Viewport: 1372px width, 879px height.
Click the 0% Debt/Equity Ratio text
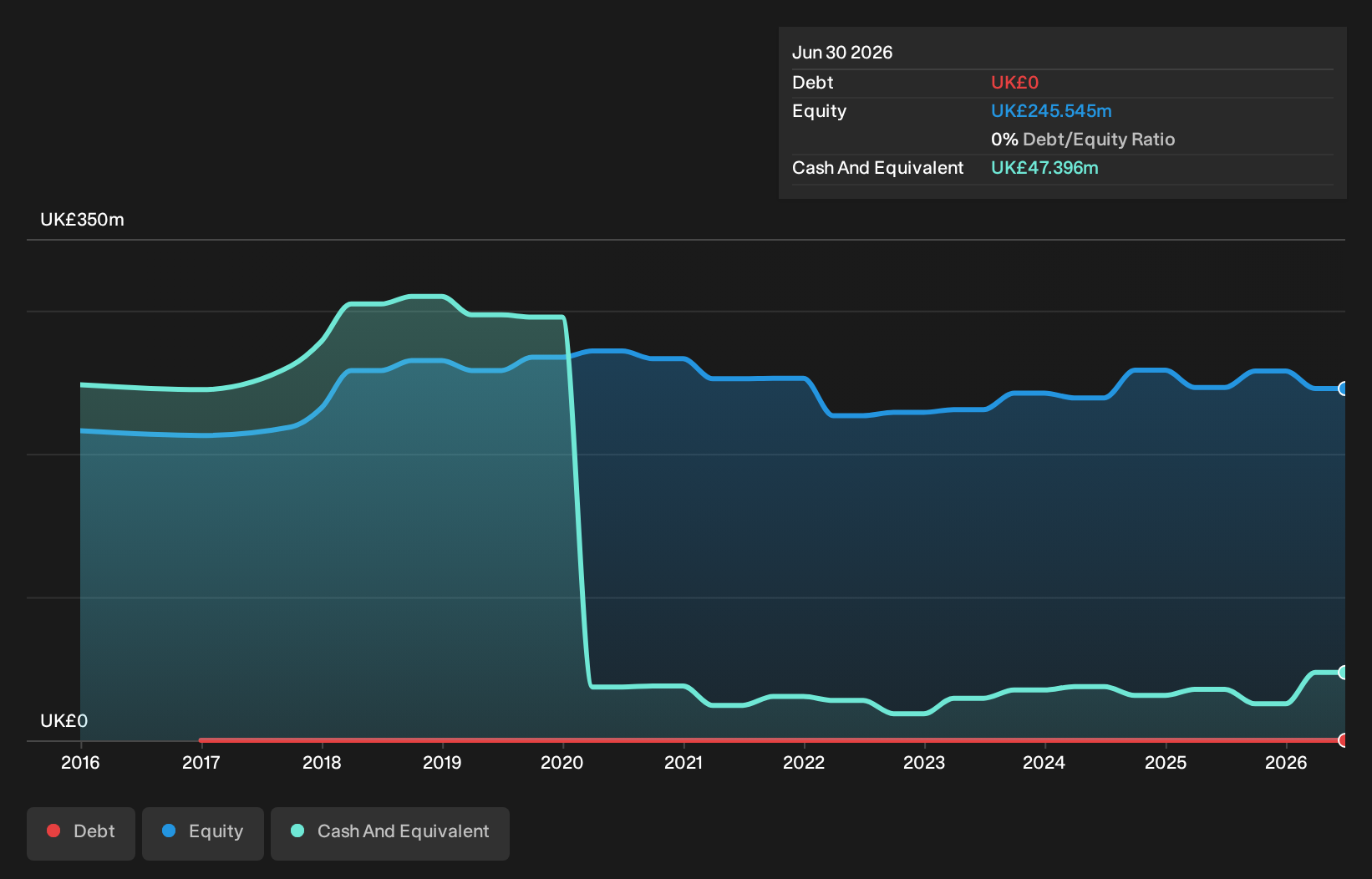point(1083,140)
